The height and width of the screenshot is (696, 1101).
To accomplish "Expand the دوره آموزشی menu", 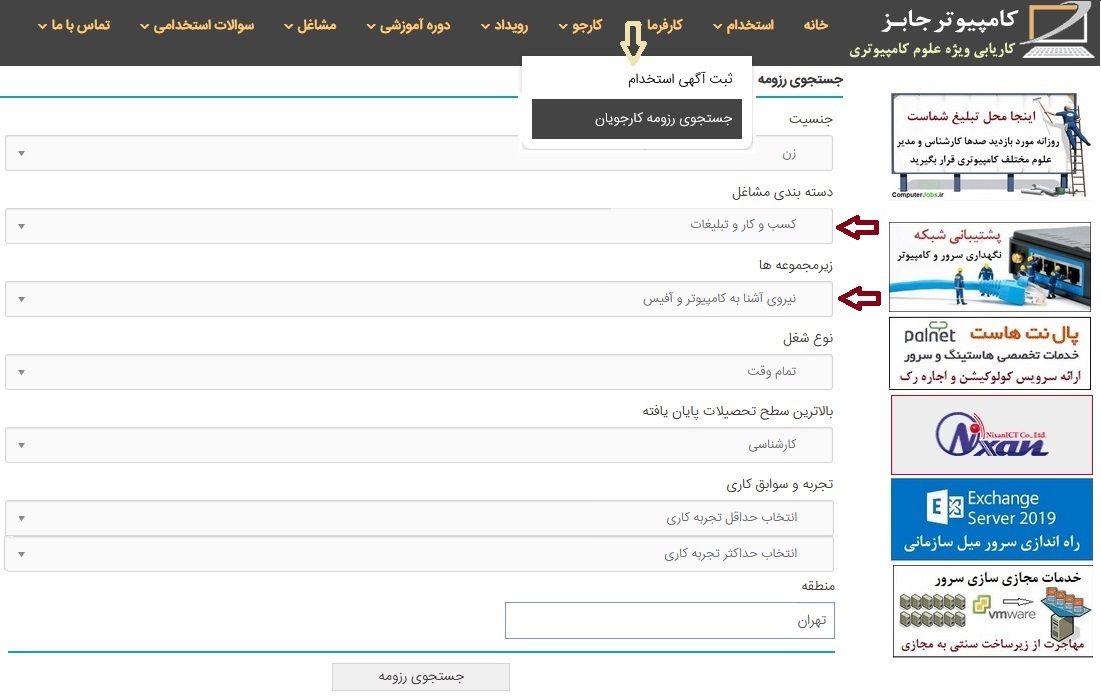I will 408,25.
